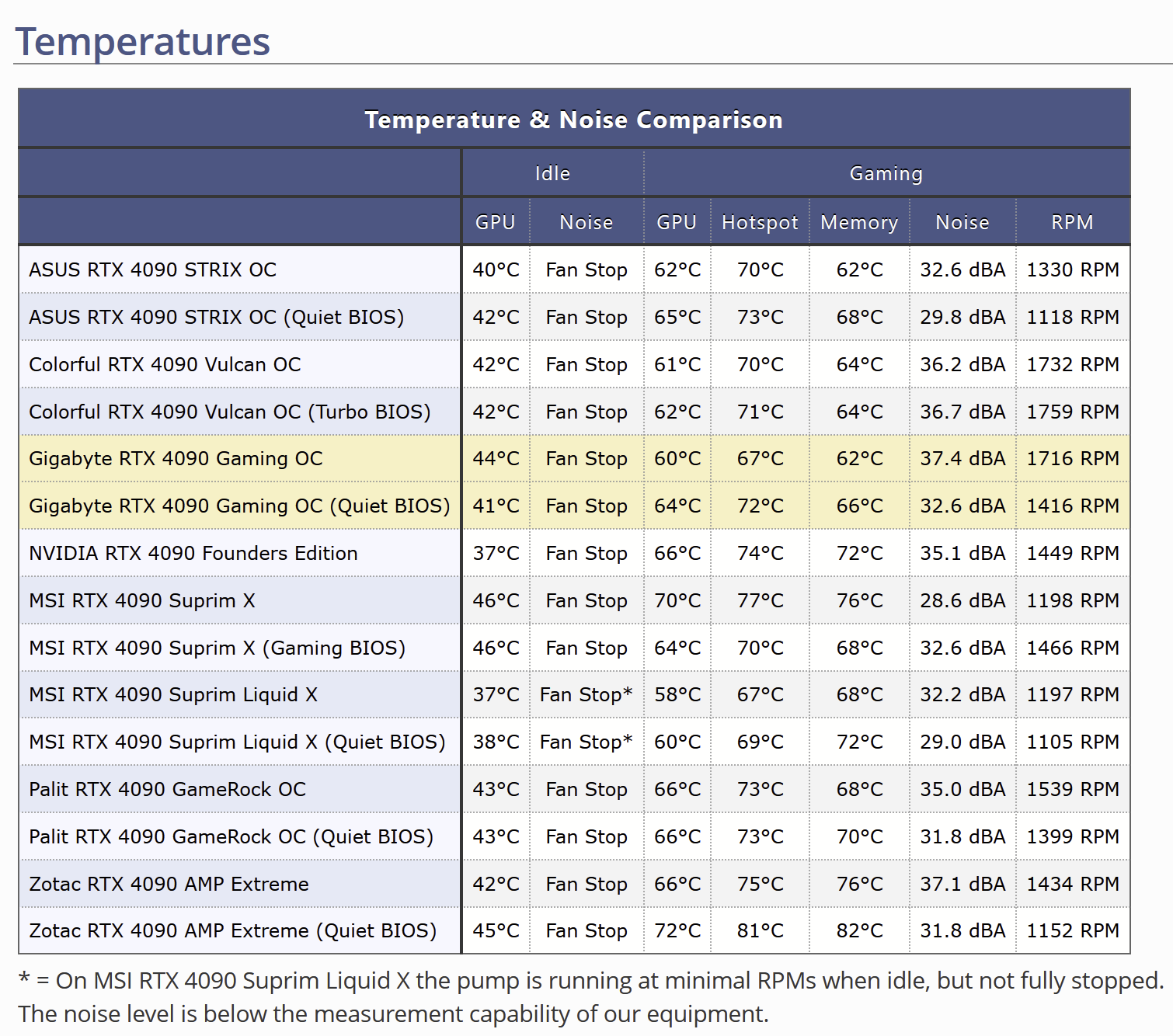The image size is (1173, 1036).
Task: Select the NVIDIA RTX 4090 Founders Edition row label
Action: coord(193,553)
